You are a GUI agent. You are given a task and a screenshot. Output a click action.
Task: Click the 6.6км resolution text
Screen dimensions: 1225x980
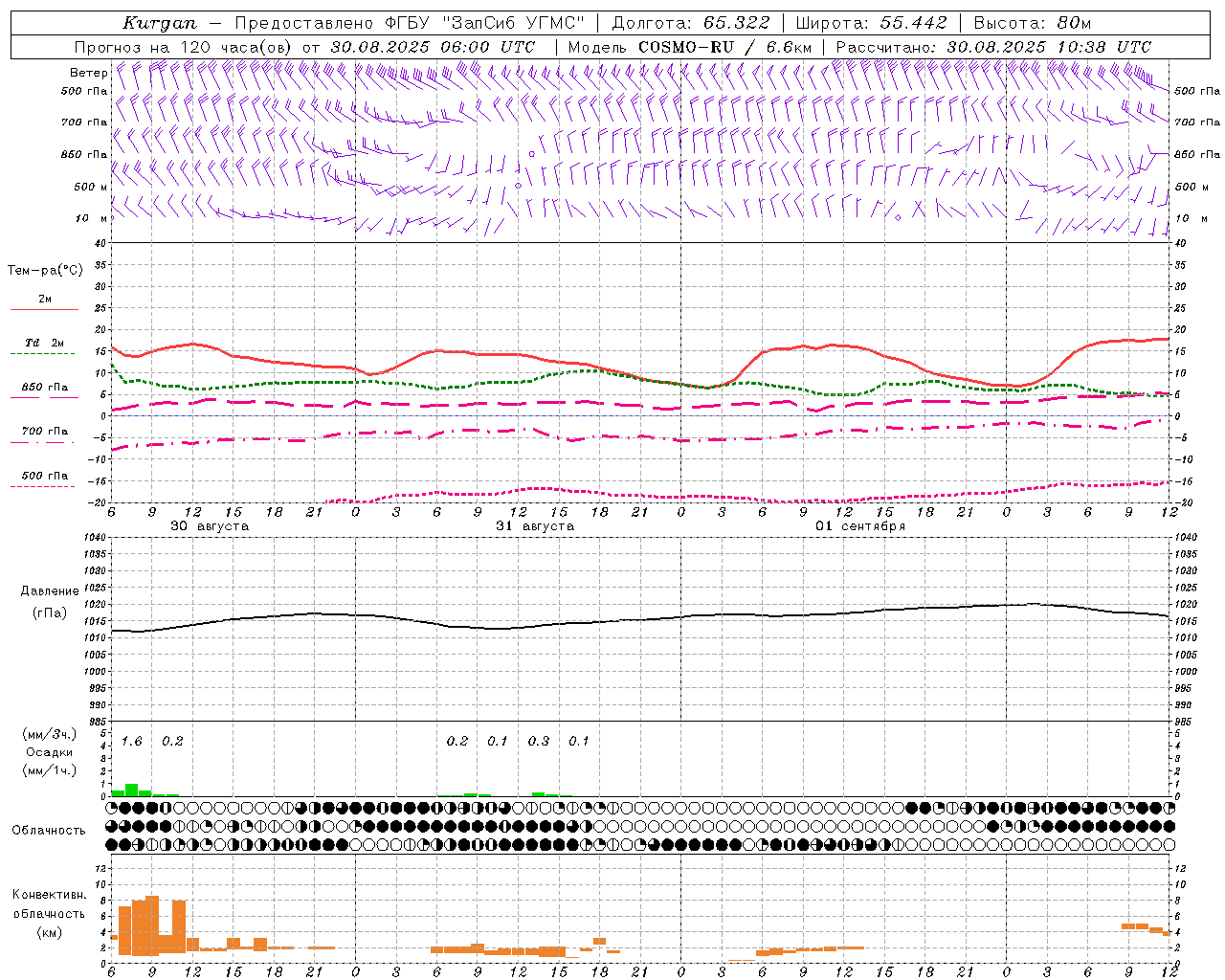[x=789, y=47]
